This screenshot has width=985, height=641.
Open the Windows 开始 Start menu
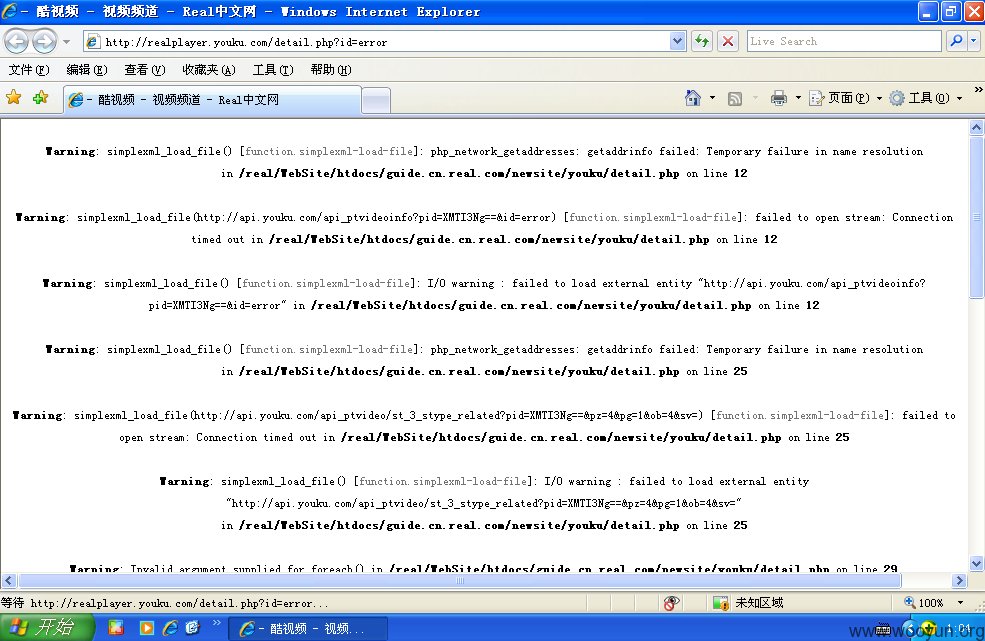(x=45, y=627)
